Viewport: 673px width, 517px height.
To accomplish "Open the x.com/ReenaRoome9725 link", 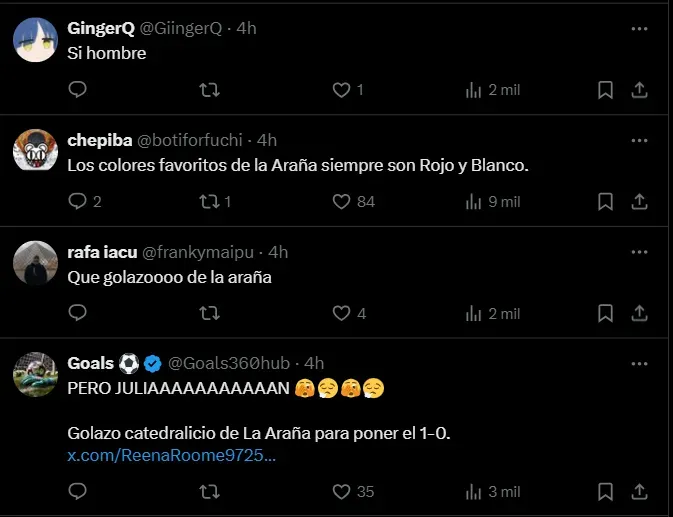I will [171, 456].
